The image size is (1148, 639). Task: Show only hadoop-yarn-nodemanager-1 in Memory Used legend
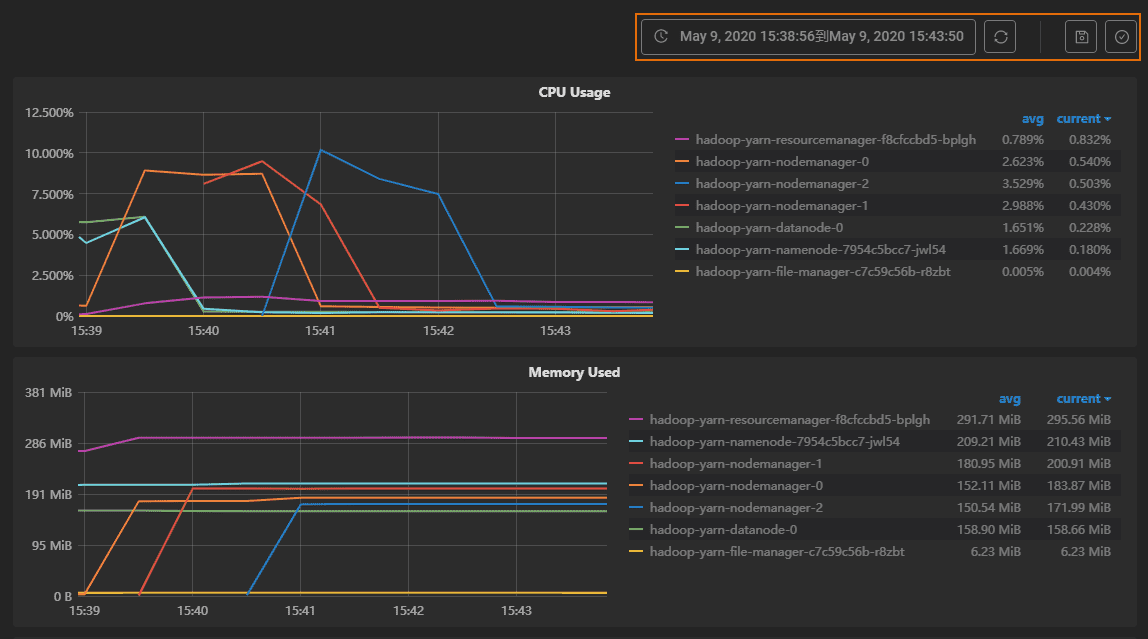click(x=735, y=464)
